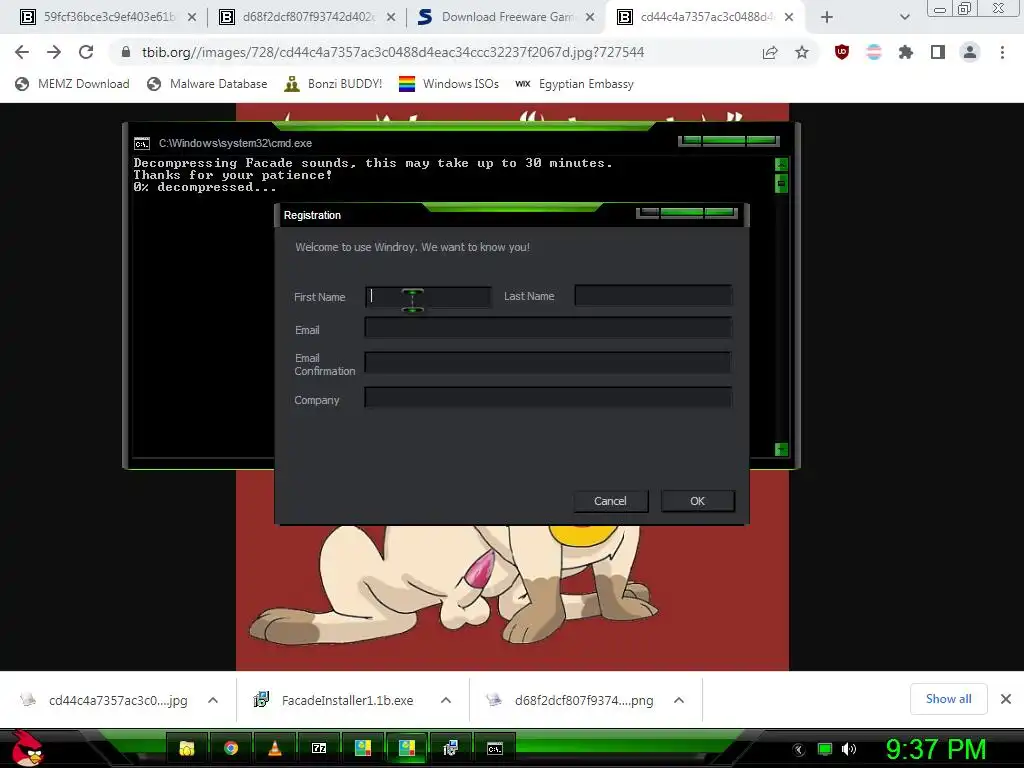Close the 59fcf36bce3c9ef403e61b tab
Viewport: 1024px width, 768px height.
[x=192, y=18]
